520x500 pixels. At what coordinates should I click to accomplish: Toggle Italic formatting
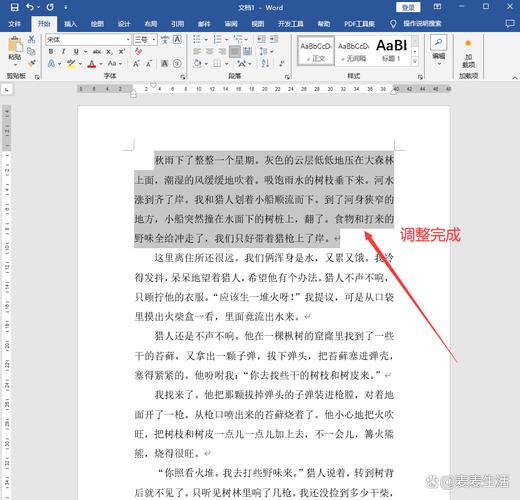[63, 51]
